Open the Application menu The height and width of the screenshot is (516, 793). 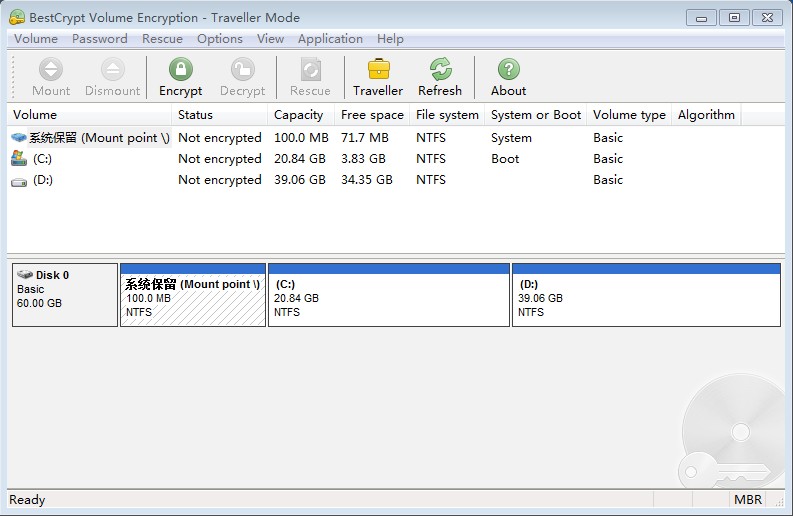(x=330, y=39)
